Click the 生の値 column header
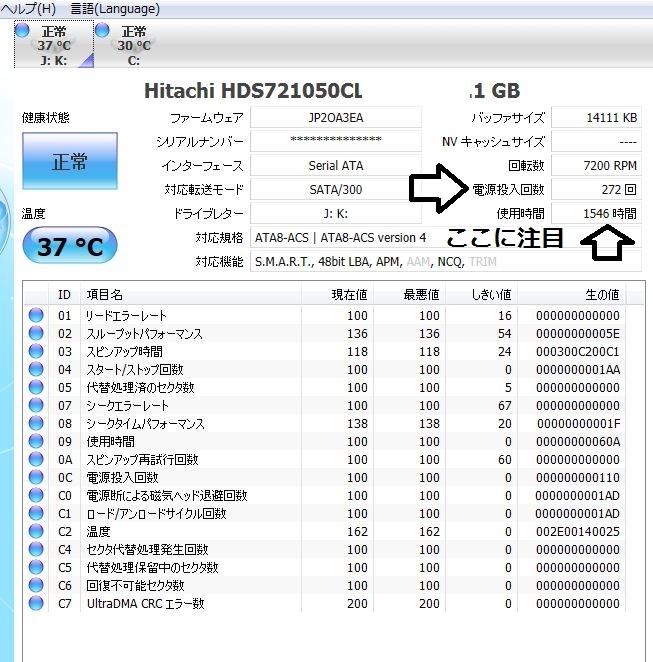 pos(572,294)
